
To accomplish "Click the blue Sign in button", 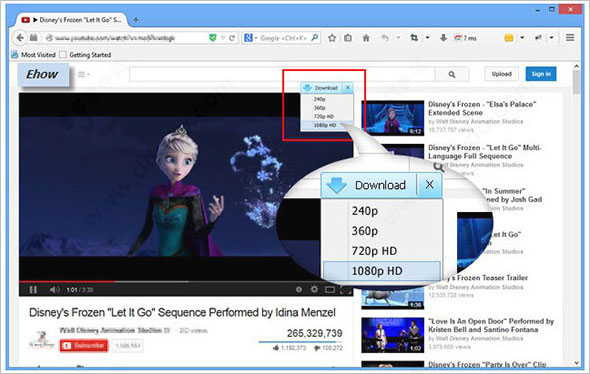I will point(541,74).
